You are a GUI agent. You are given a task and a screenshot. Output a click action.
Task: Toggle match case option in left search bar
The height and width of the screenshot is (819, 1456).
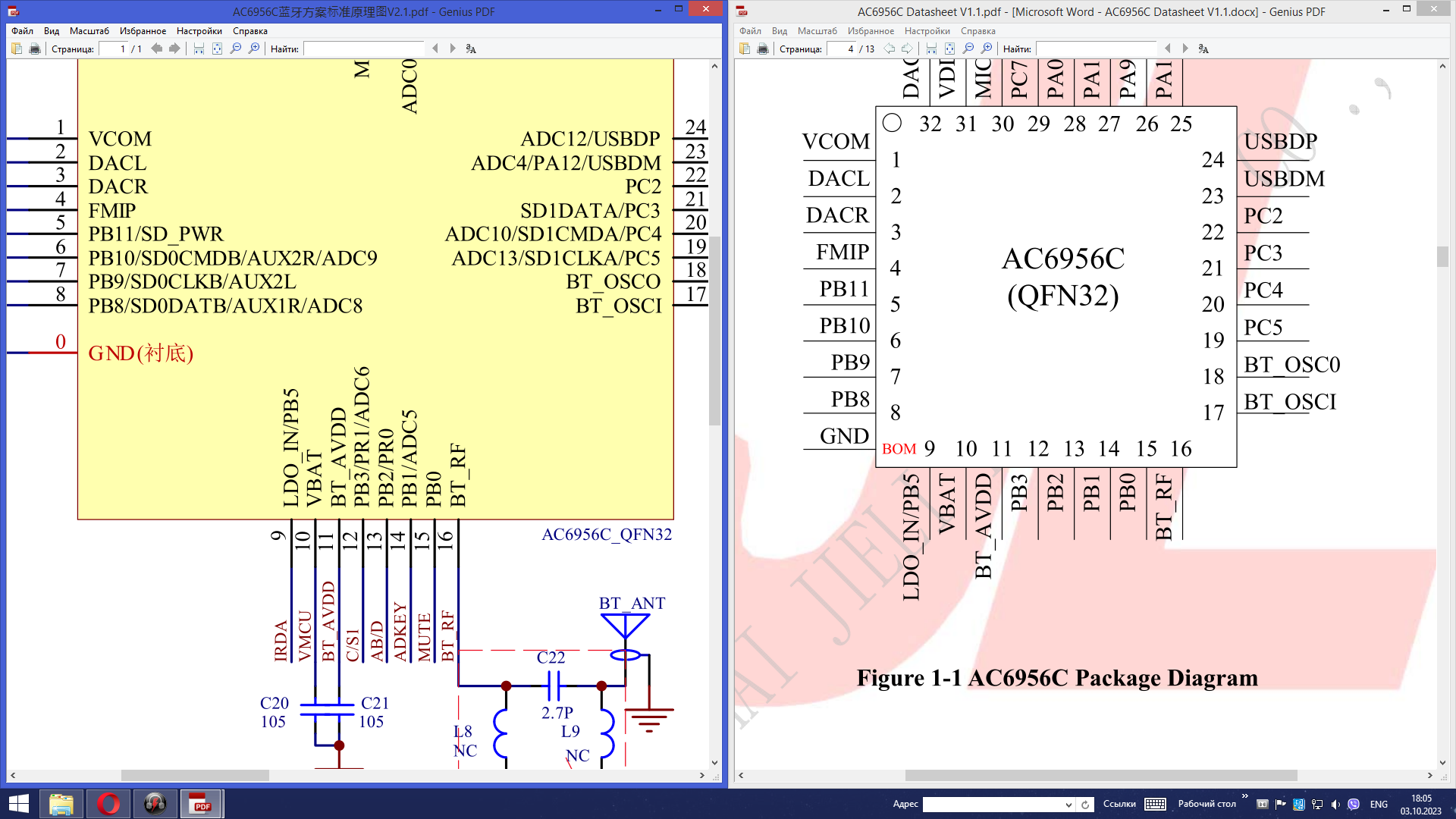[x=471, y=49]
